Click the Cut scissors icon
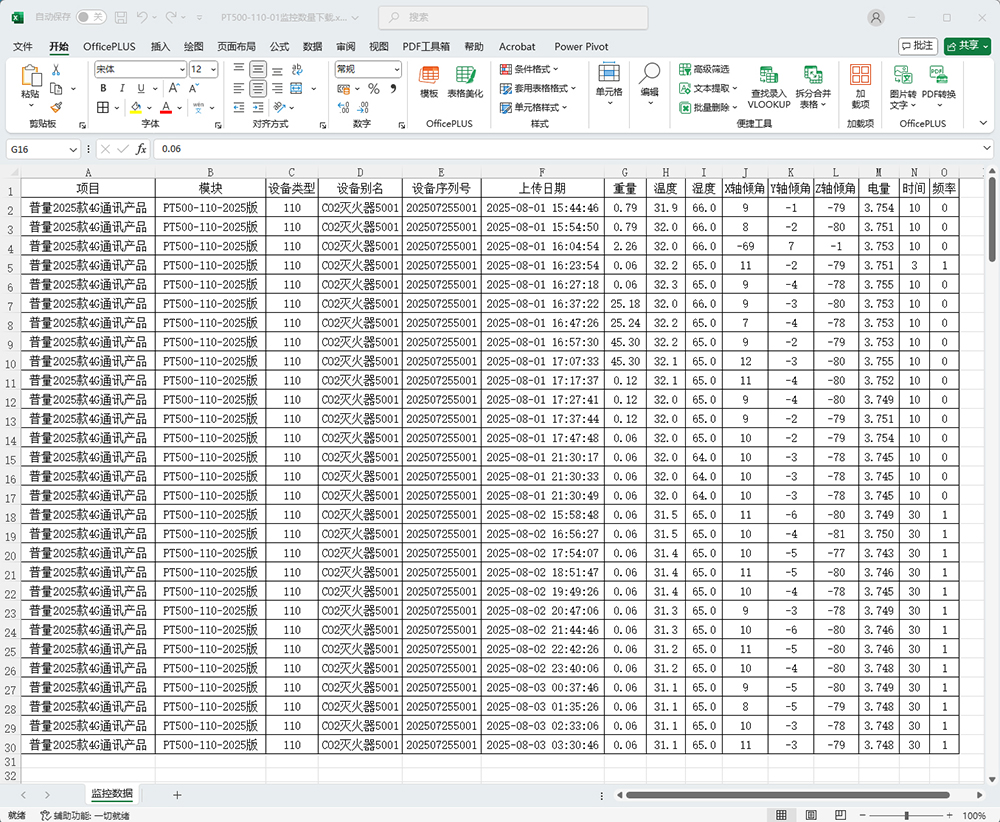The image size is (1000, 822). pos(56,70)
